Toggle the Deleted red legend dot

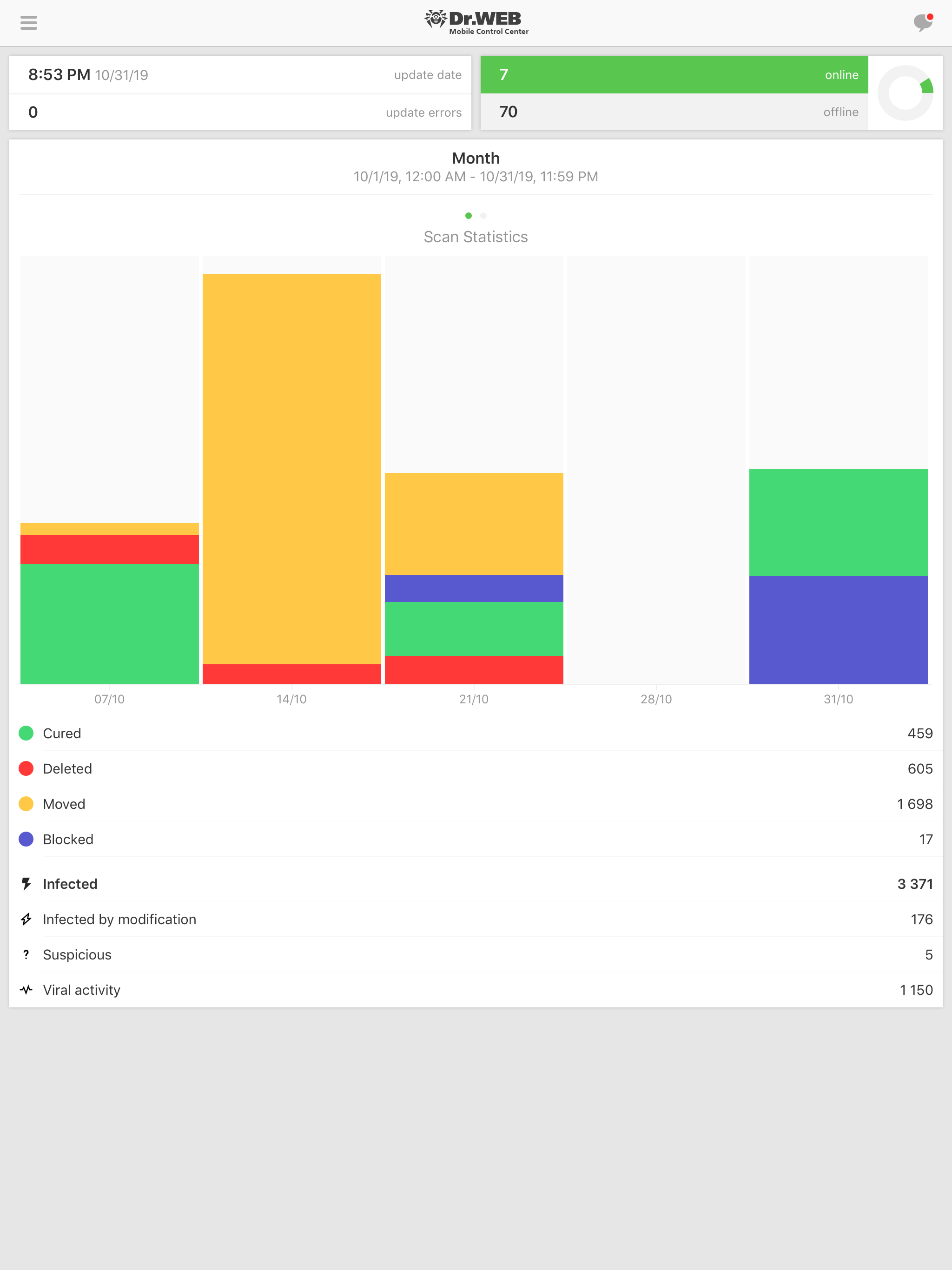[26, 769]
